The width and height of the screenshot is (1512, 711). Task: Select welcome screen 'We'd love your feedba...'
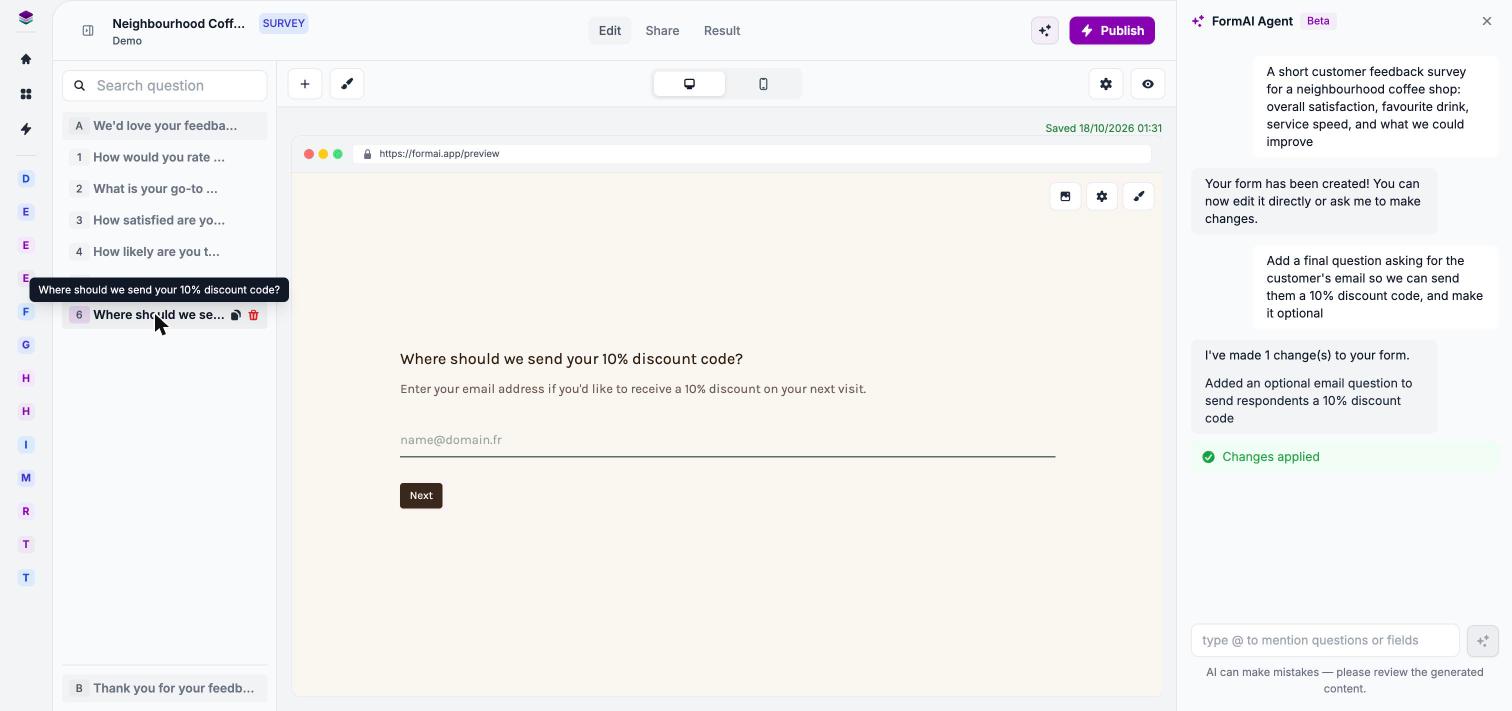pyautogui.click(x=165, y=126)
